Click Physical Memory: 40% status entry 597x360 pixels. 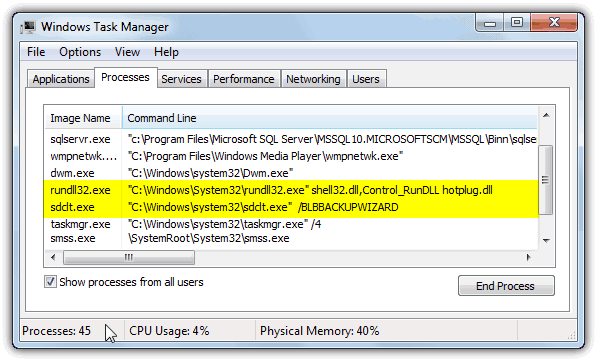click(319, 331)
